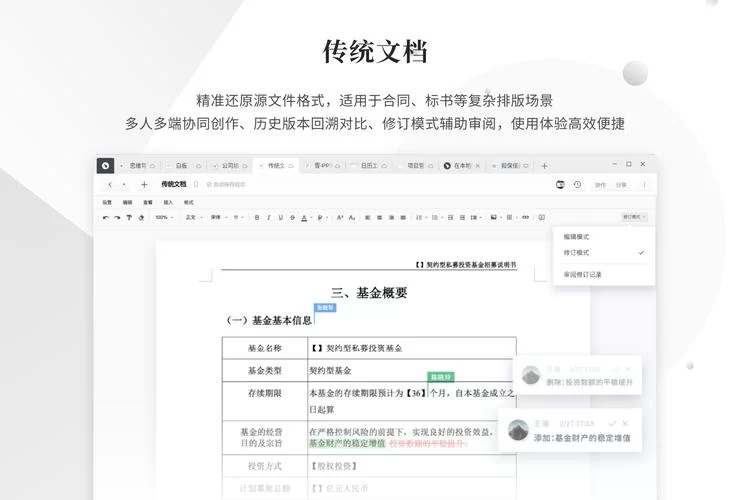Open the more options vertical dots
The image size is (750, 500).
644,185
